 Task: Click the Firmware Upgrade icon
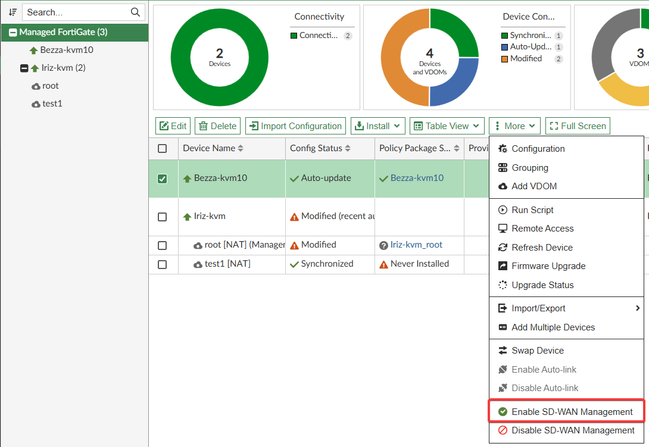tap(503, 266)
